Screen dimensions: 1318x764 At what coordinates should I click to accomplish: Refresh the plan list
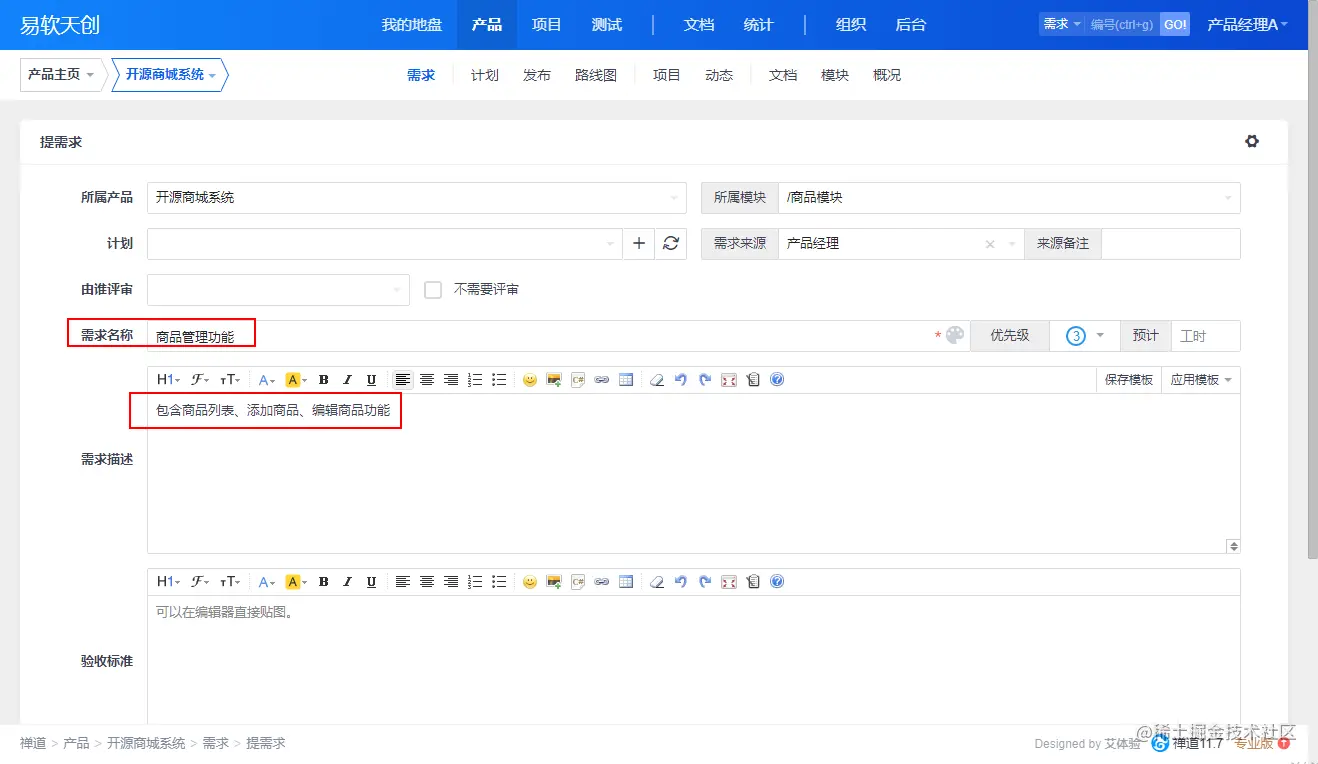671,243
